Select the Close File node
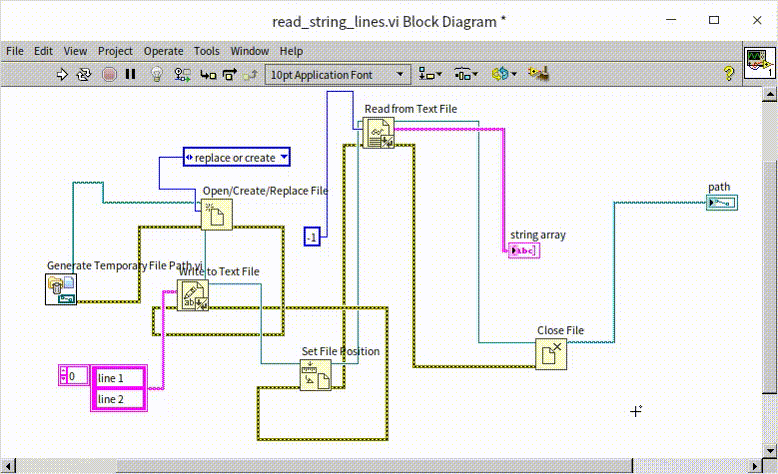This screenshot has width=778, height=474. [550, 354]
